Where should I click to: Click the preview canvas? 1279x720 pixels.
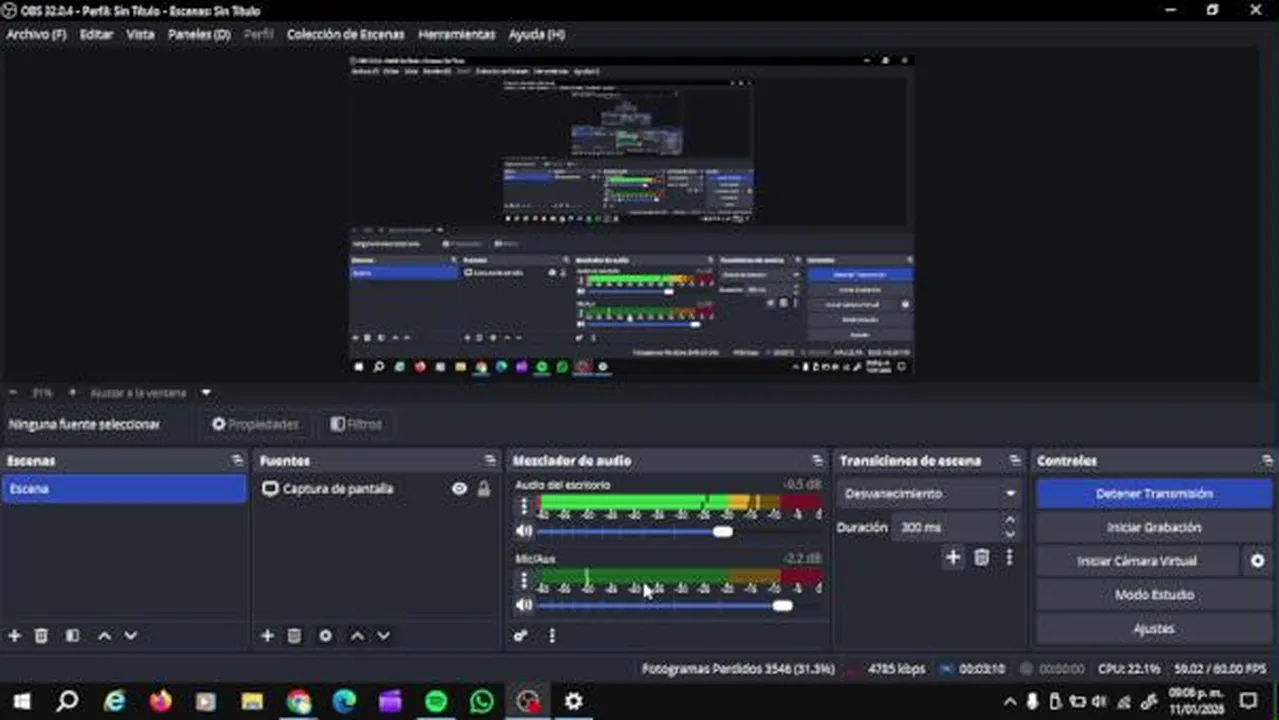point(631,215)
